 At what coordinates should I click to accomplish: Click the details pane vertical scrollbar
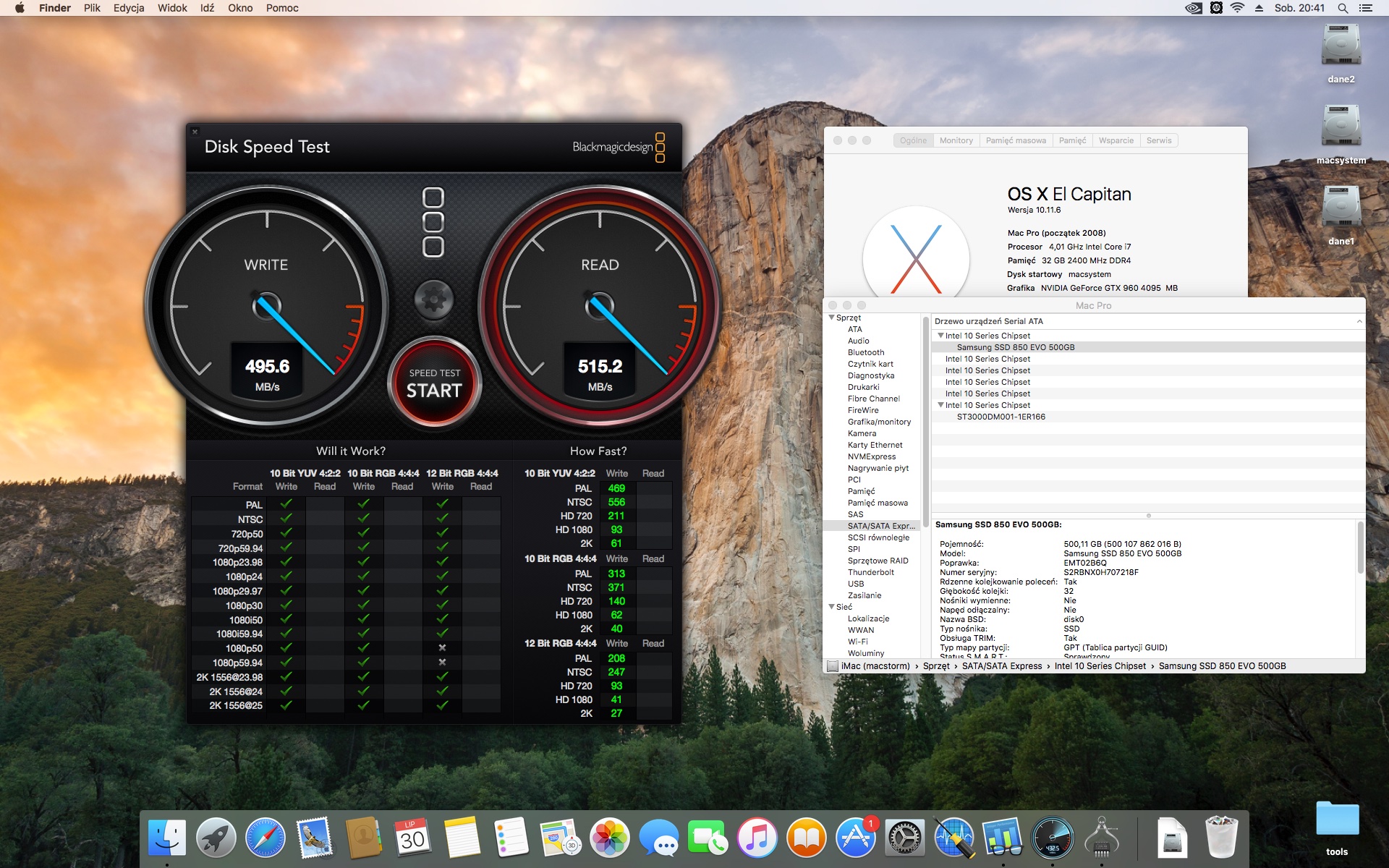1360,548
